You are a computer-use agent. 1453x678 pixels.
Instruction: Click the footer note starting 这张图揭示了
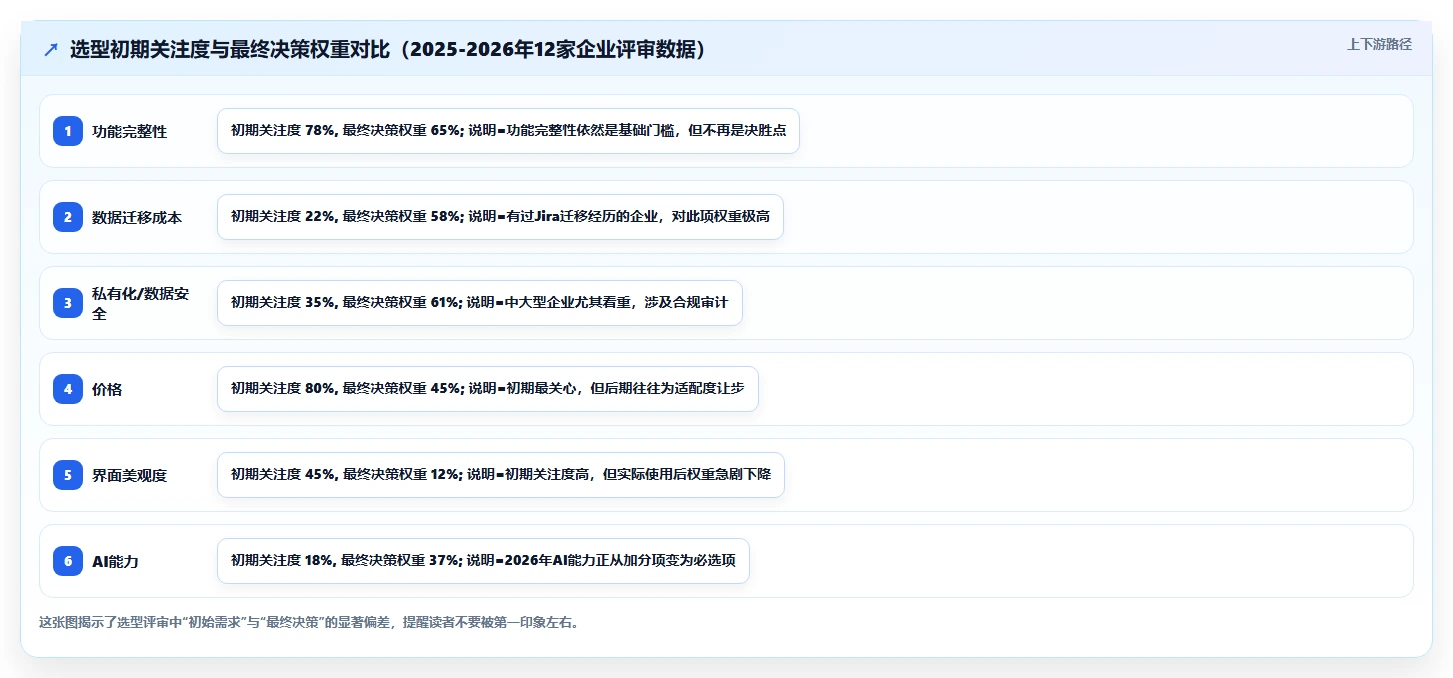309,622
